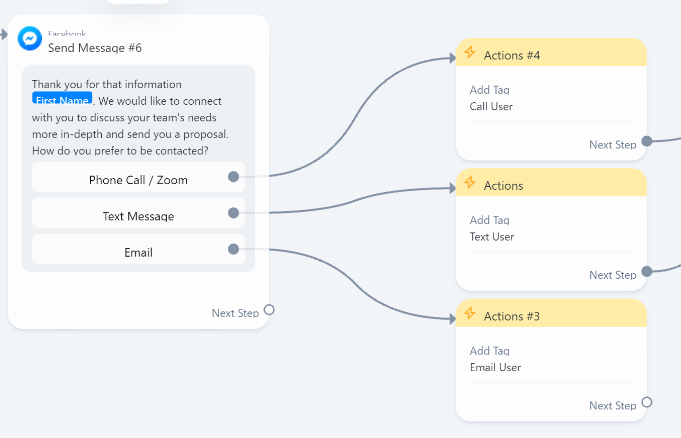Click the lightning icon on the Text User Actions node
Image resolution: width=681 pixels, height=438 pixels.
tap(470, 182)
